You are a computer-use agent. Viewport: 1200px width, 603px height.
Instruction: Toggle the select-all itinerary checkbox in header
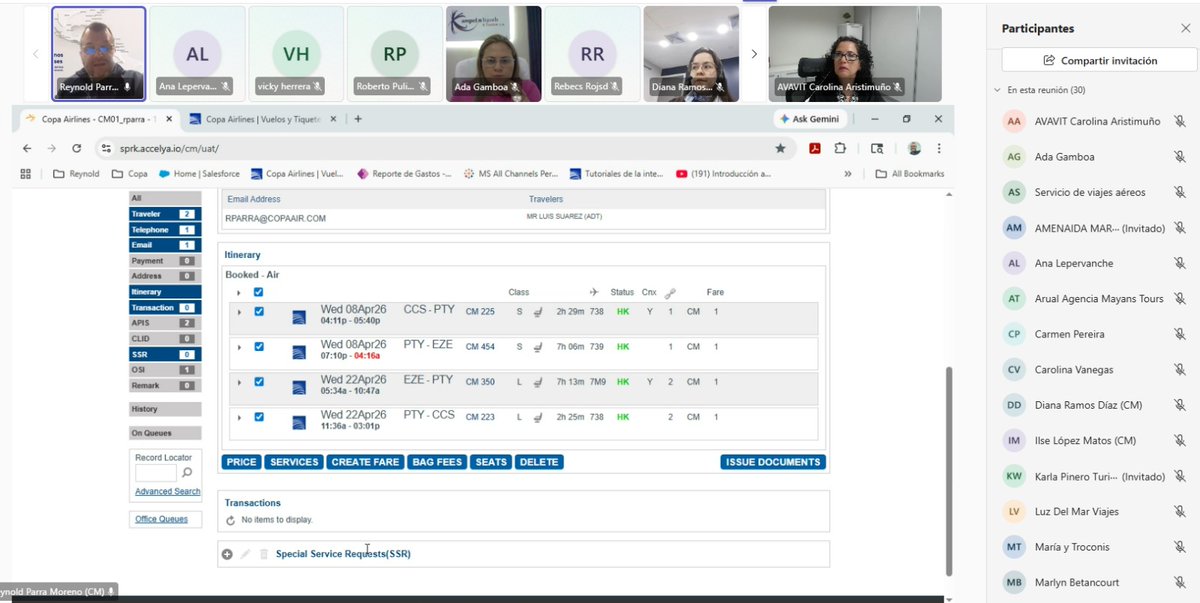point(259,292)
